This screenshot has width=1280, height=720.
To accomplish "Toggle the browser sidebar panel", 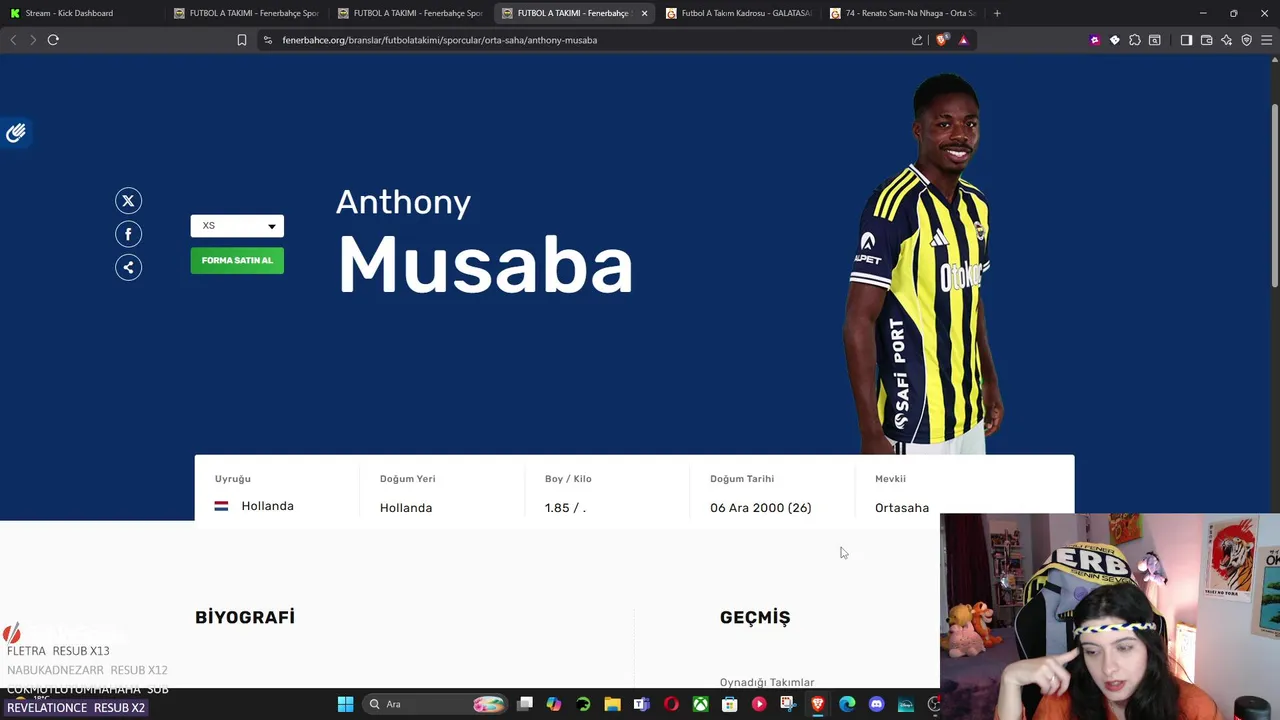I will tap(1186, 40).
